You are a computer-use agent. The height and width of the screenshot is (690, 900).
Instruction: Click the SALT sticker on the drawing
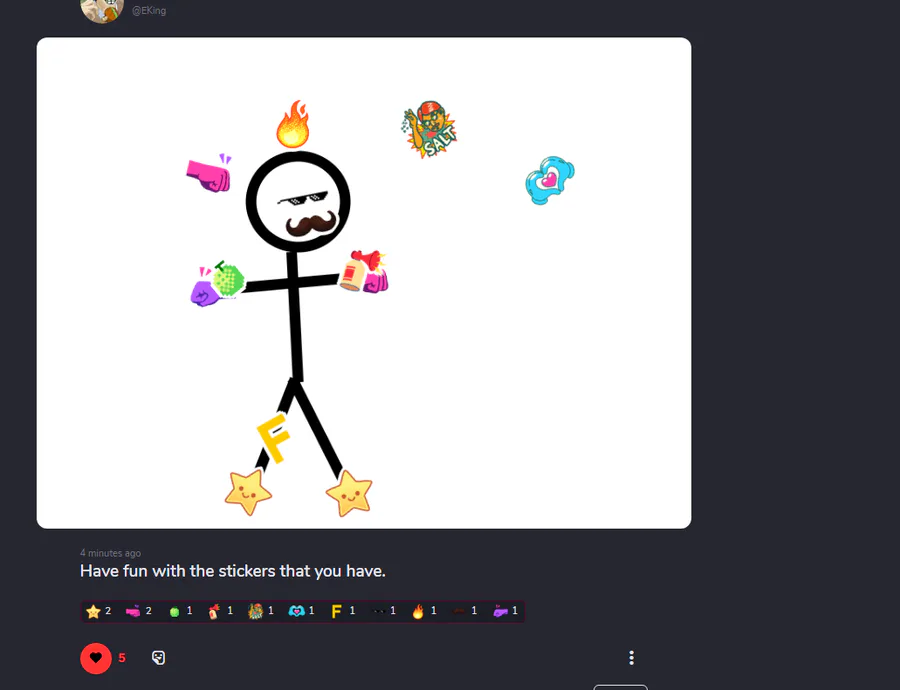click(429, 129)
